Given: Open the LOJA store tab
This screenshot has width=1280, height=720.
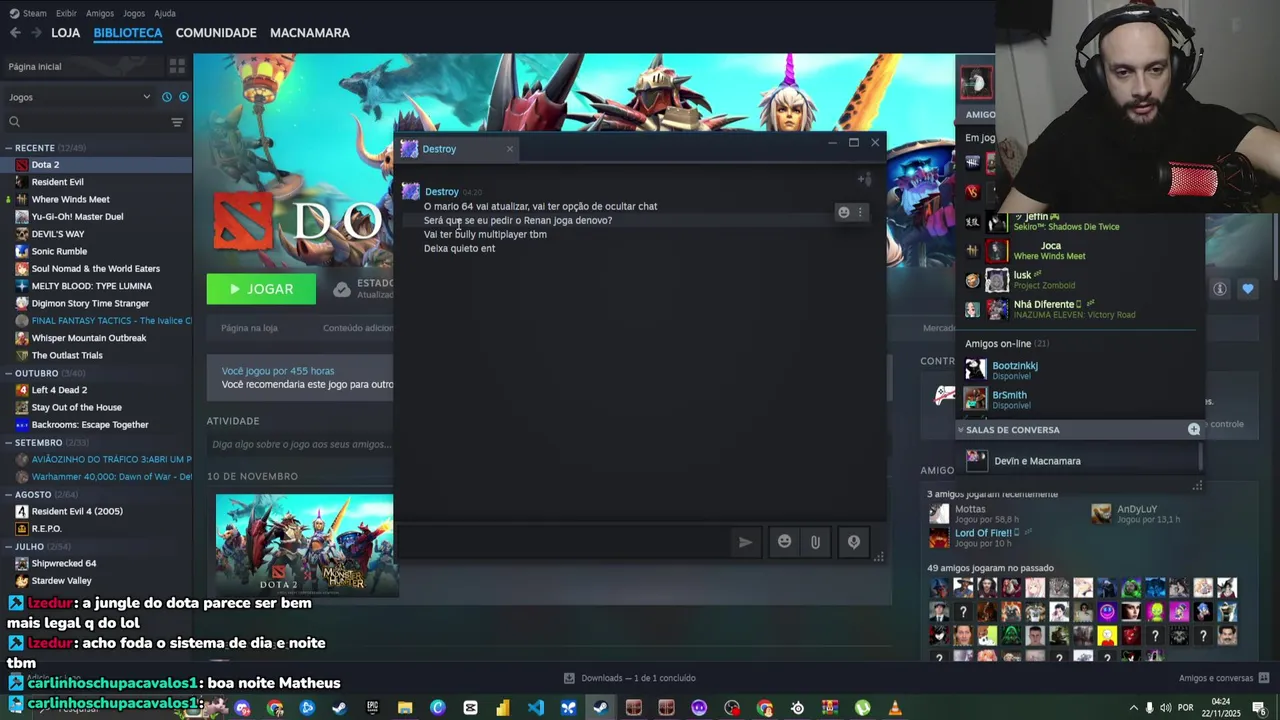Looking at the screenshot, I should click(65, 33).
